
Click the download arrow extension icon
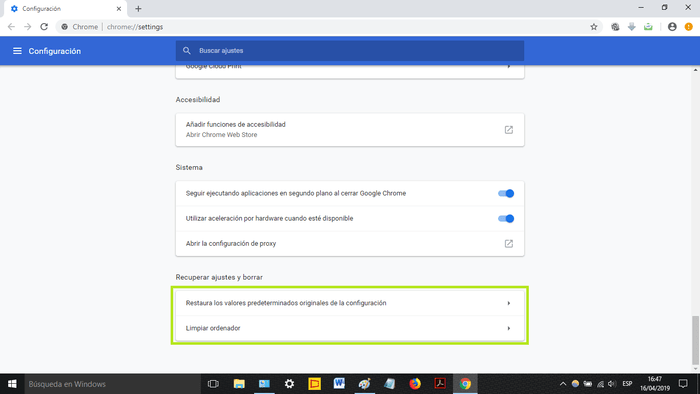(632, 27)
